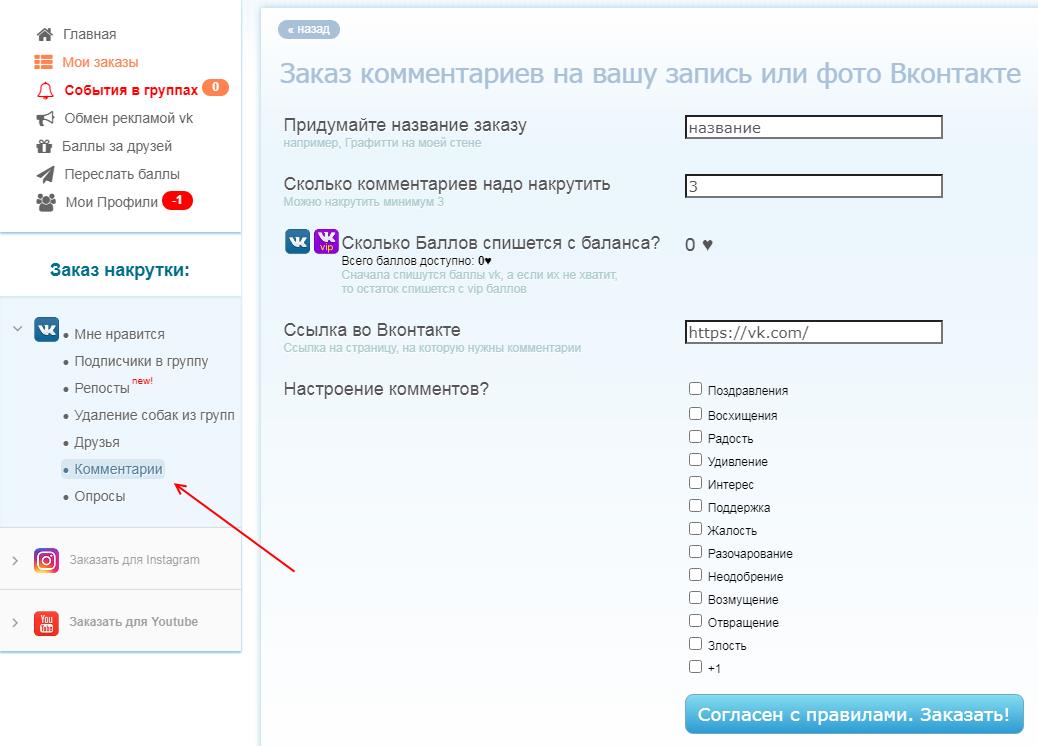
Task: Tick the Поддержка checkbox
Action: [695, 506]
